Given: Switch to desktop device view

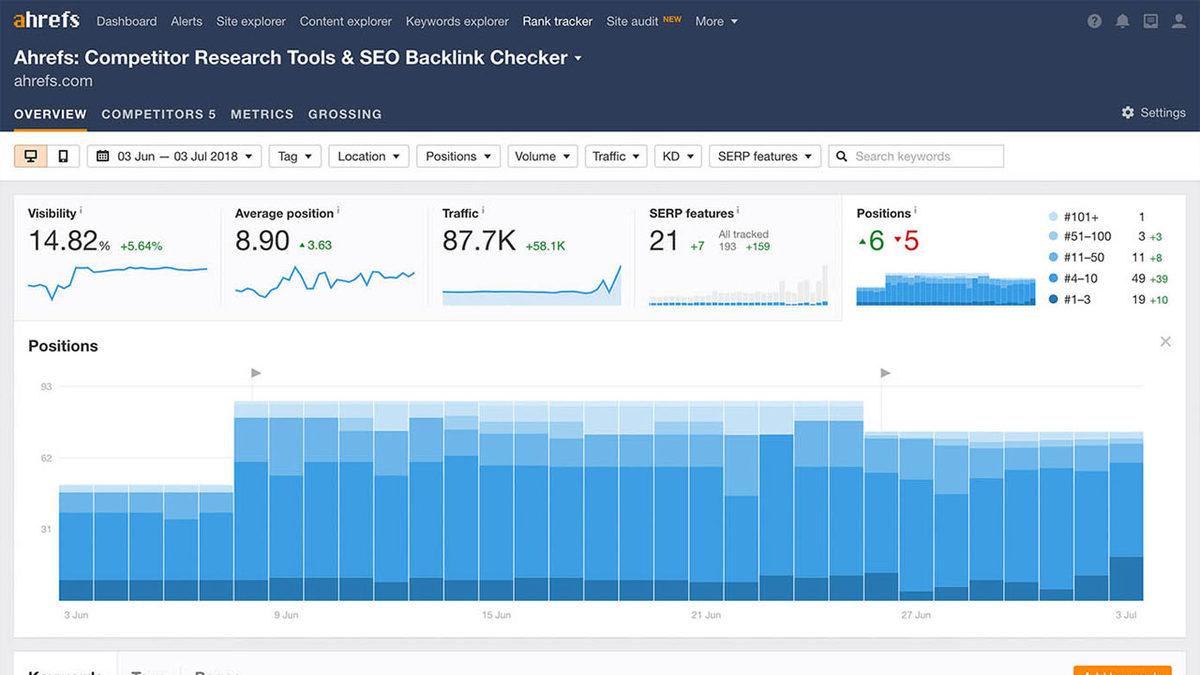Looking at the screenshot, I should click(31, 156).
